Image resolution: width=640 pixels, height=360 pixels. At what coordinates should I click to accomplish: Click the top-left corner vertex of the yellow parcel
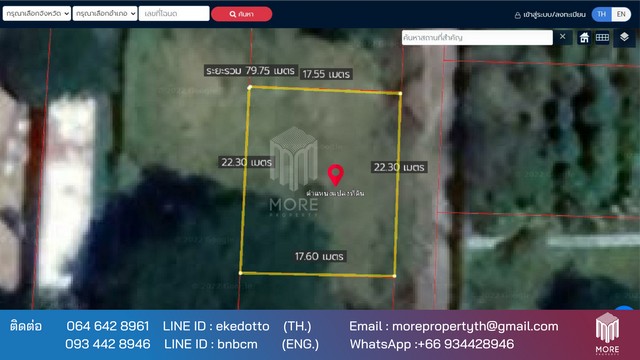coord(250,87)
